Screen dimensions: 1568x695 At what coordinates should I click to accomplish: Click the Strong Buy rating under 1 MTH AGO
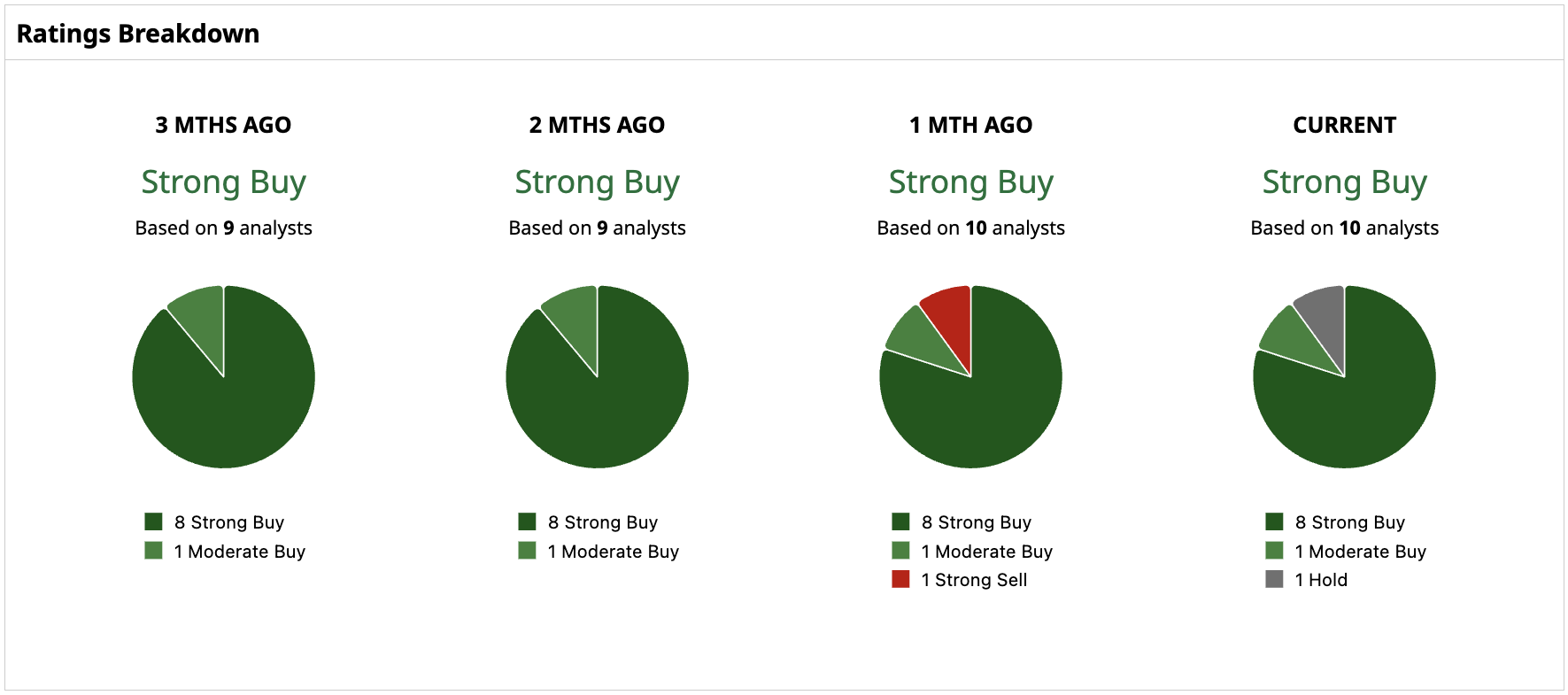click(x=970, y=182)
